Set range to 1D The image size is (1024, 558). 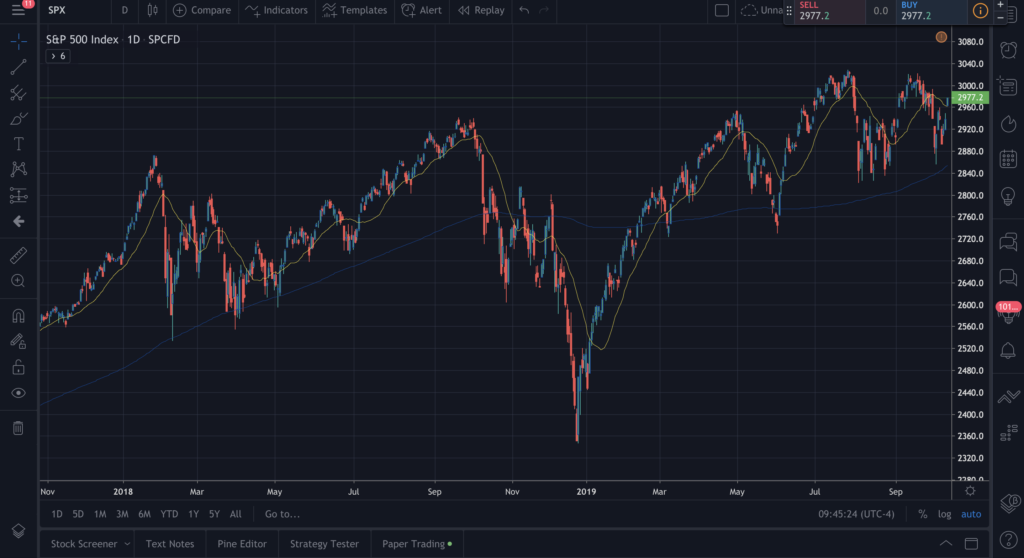click(x=57, y=514)
